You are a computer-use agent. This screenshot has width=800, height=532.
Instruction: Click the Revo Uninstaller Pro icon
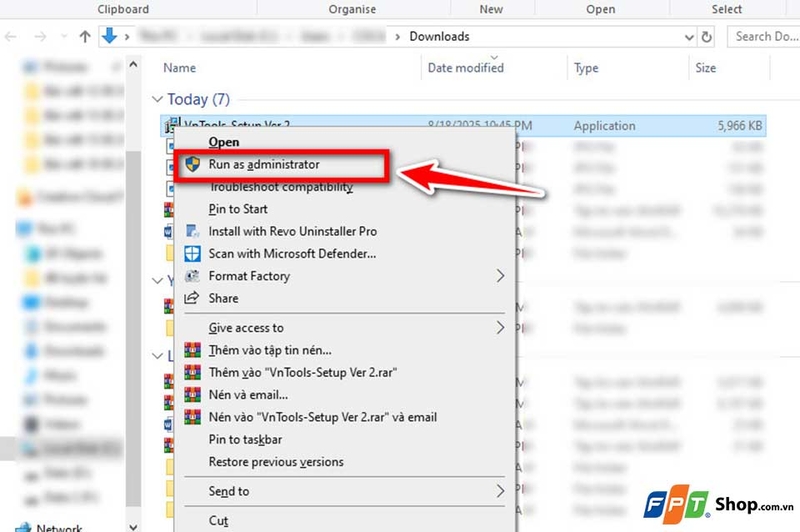pos(192,232)
